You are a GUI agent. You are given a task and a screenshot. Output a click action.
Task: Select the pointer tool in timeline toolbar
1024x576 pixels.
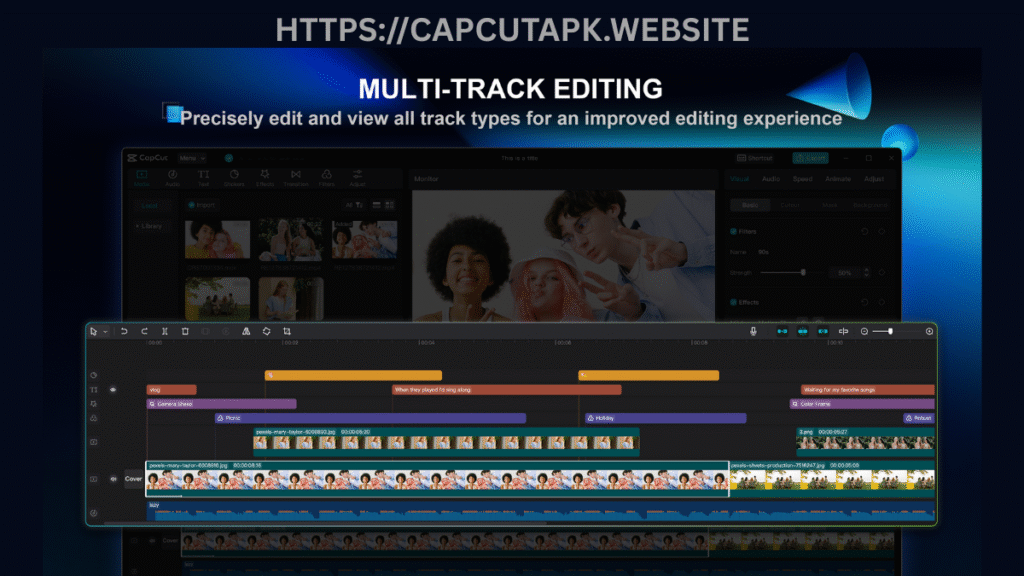point(93,332)
